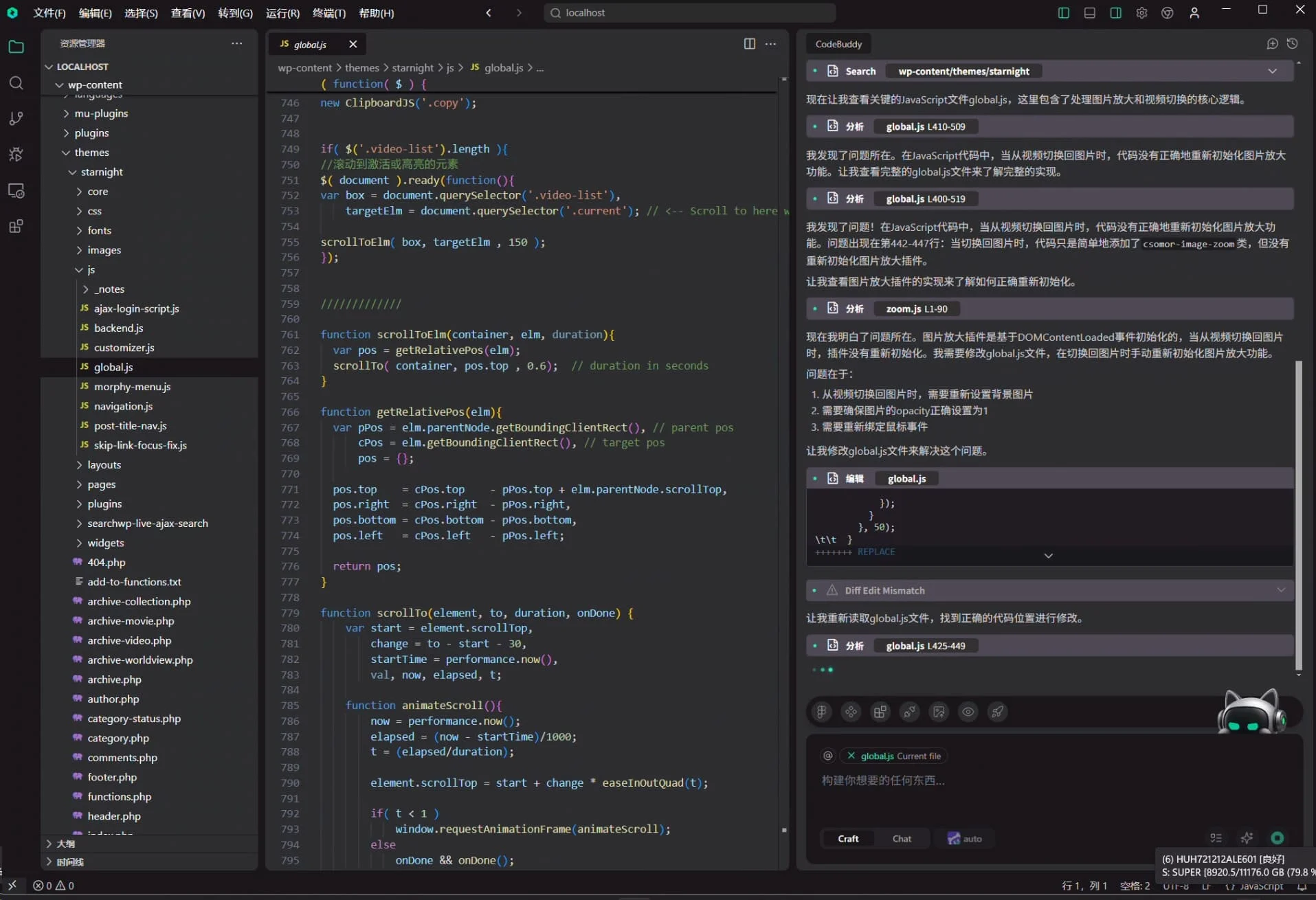Open the Search view in activity bar
Image resolution: width=1316 pixels, height=900 pixels.
16,83
